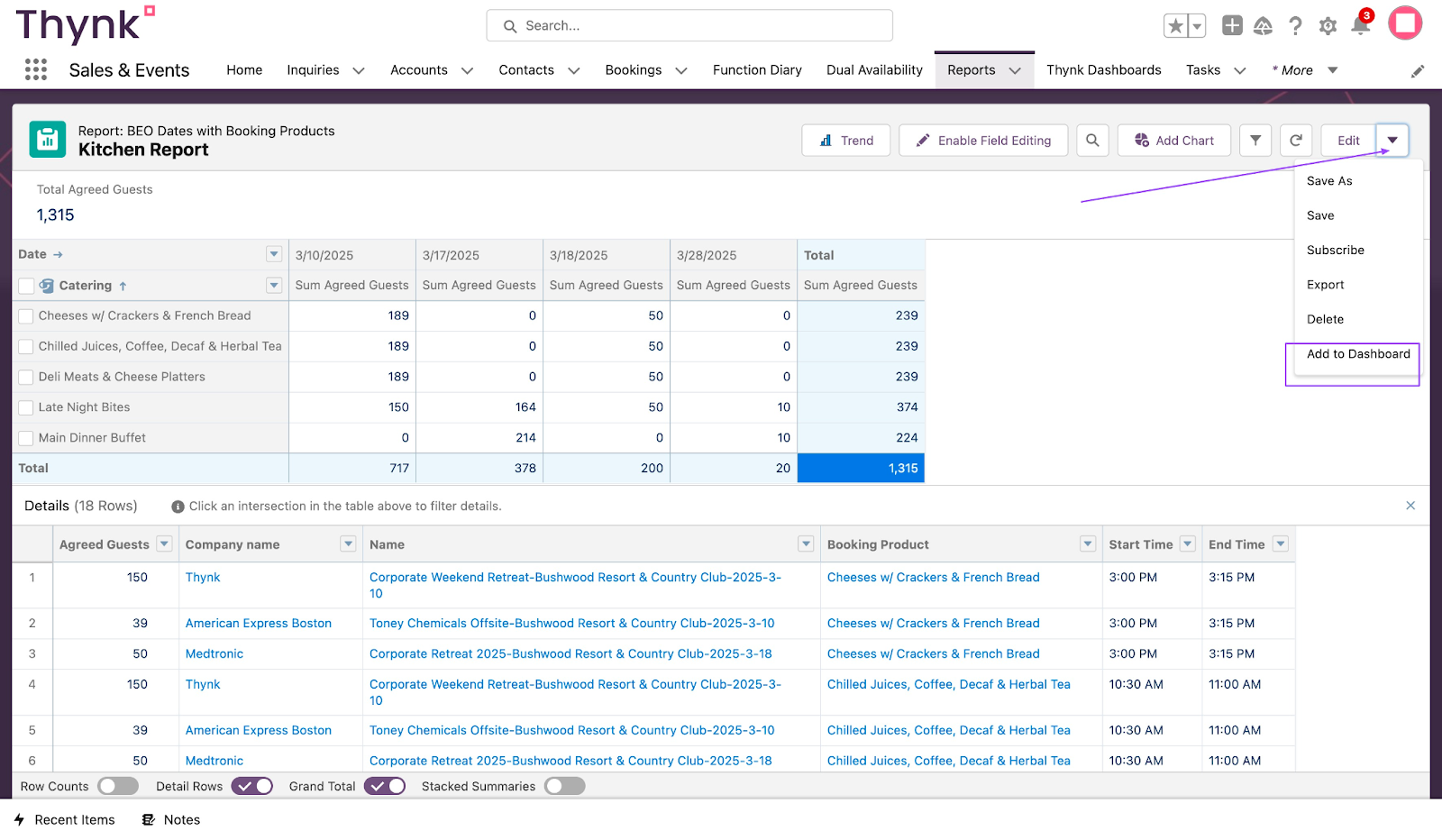Expand the Accounts tab chevron
Image resolution: width=1442 pixels, height=840 pixels.
467,70
